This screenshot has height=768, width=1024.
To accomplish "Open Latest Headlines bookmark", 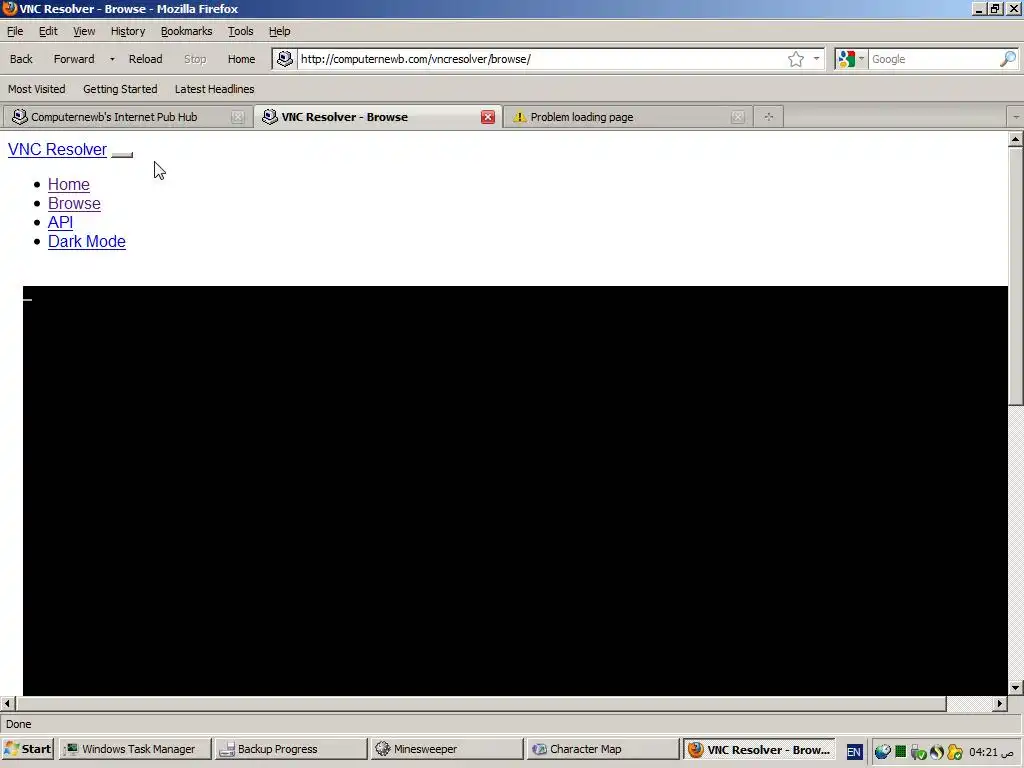I will [214, 89].
